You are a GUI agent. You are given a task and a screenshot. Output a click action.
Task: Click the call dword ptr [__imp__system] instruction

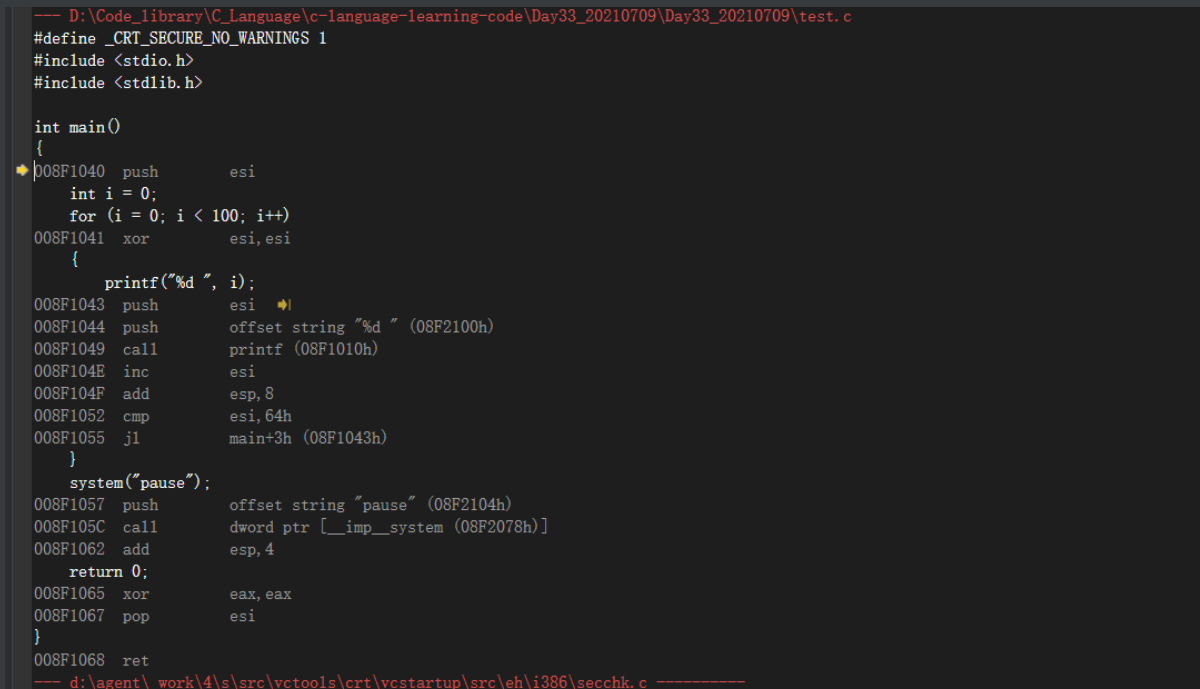[291, 527]
